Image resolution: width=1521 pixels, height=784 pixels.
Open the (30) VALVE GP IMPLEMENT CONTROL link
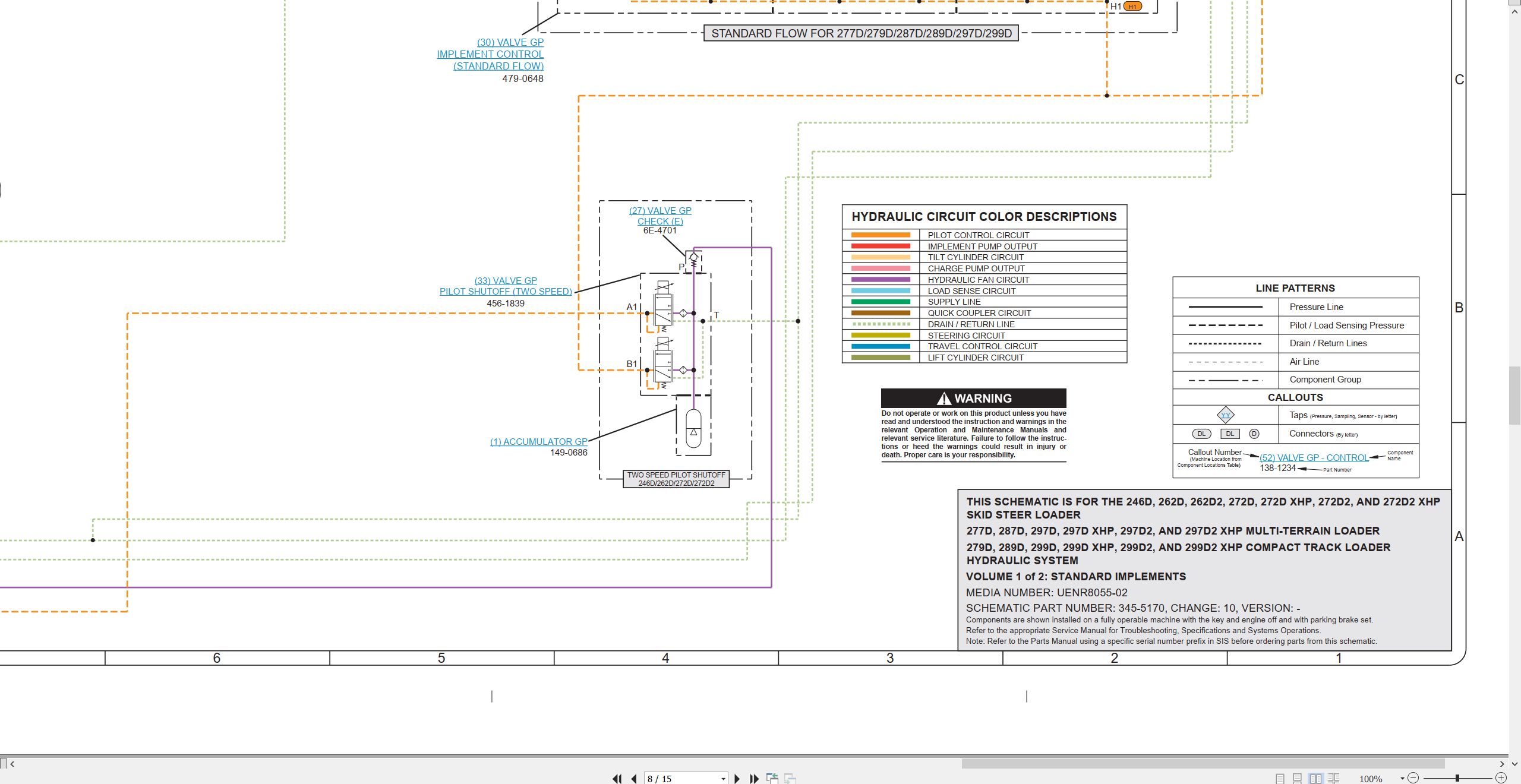pyautogui.click(x=490, y=54)
